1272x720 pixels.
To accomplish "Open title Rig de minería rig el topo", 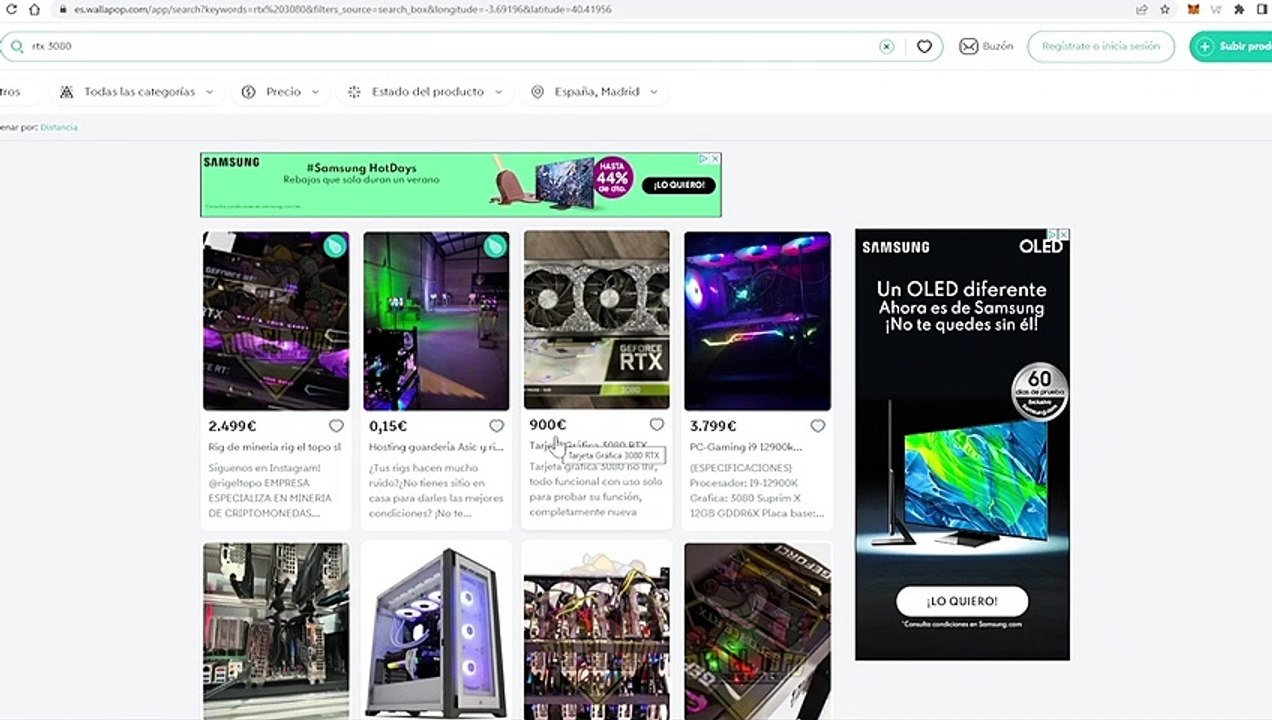I will [275, 447].
